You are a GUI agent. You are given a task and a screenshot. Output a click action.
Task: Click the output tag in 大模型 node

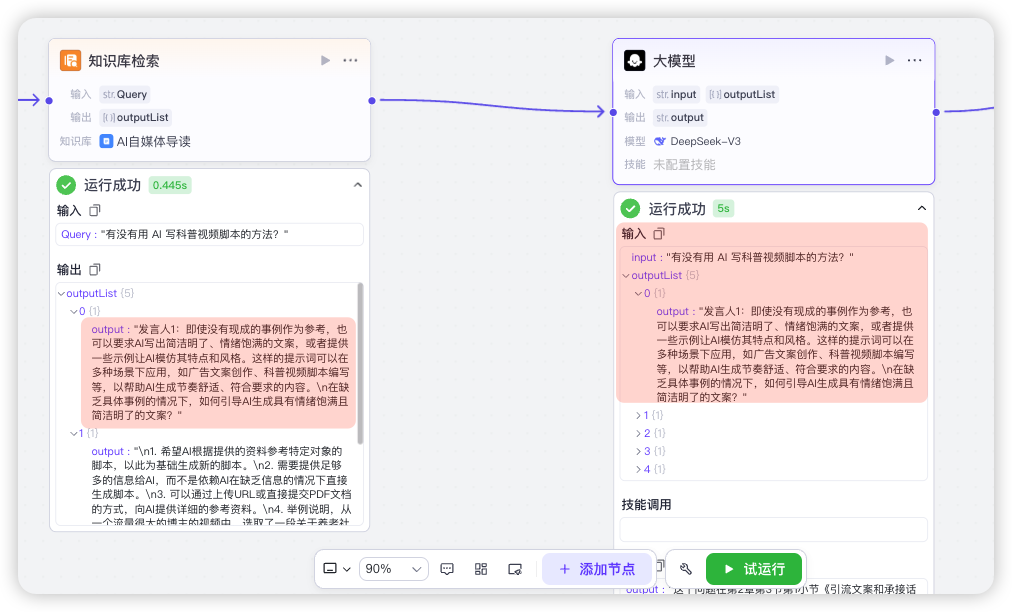pos(680,117)
